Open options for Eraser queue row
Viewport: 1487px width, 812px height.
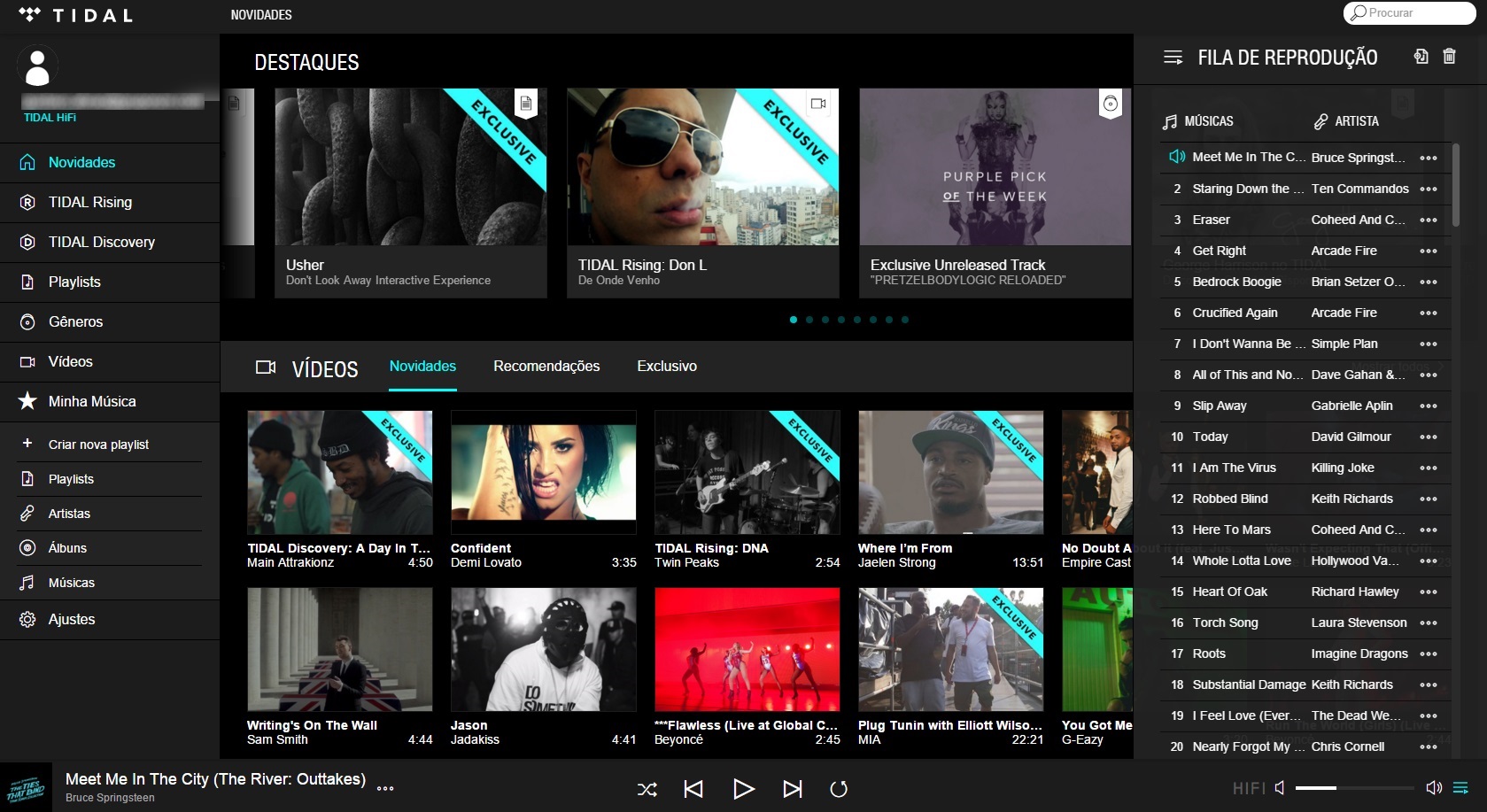[x=1429, y=220]
